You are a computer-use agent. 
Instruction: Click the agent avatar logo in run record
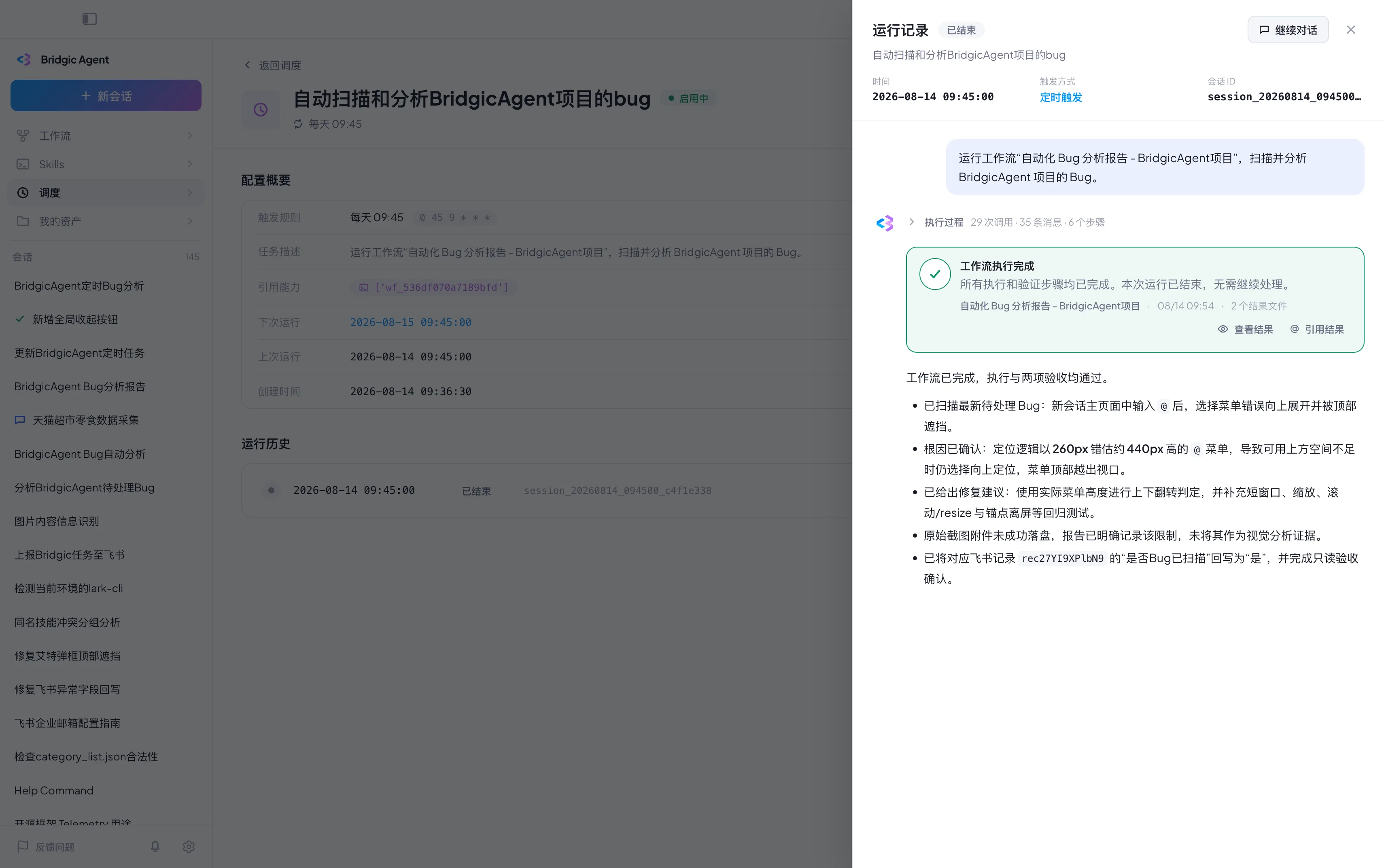885,223
